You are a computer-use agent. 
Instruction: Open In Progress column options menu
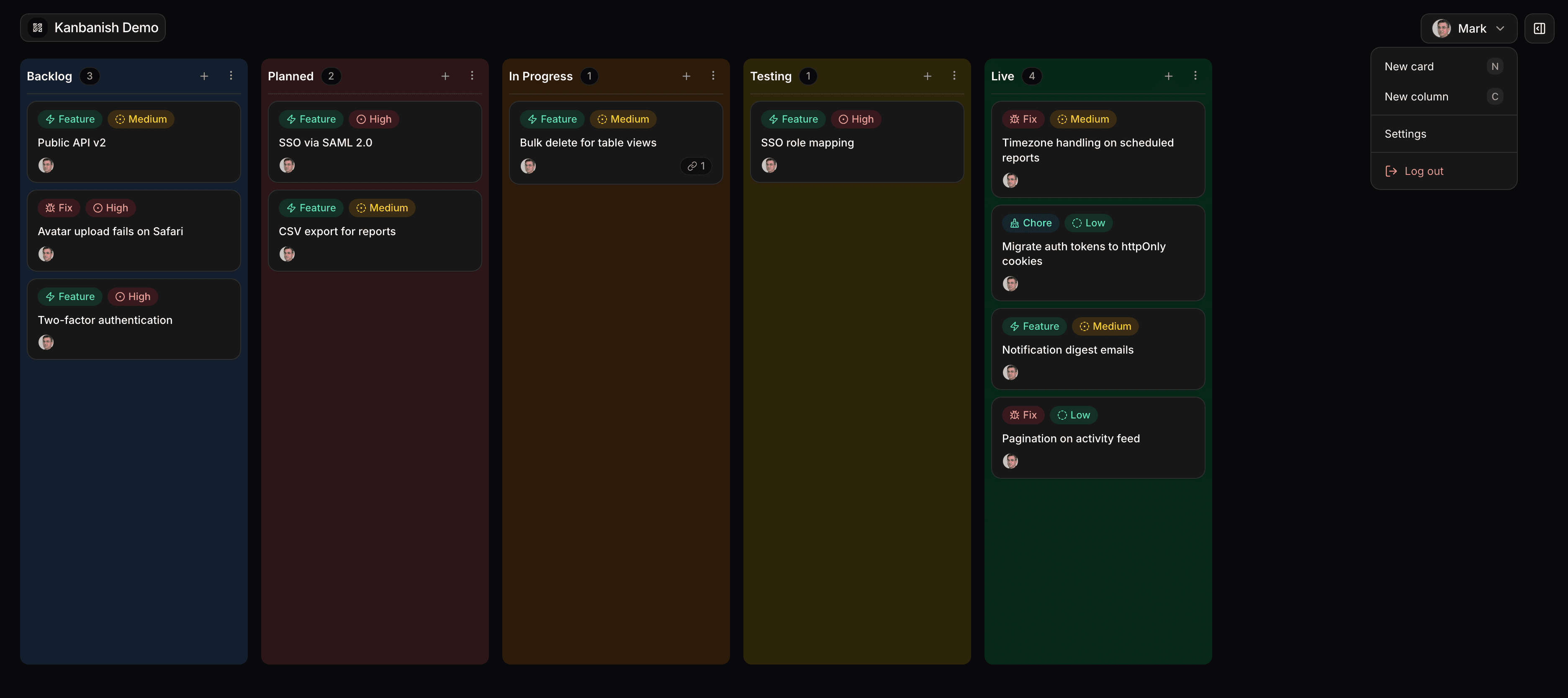(713, 76)
